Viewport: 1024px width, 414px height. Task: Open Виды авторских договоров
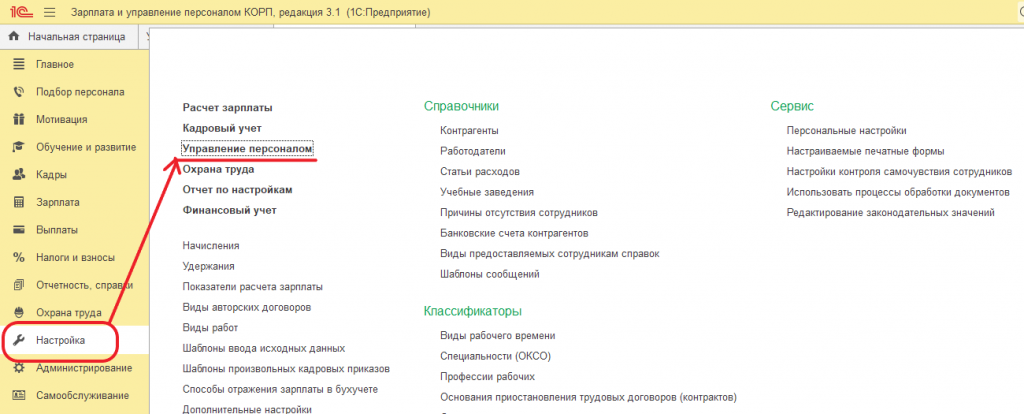(x=247, y=307)
